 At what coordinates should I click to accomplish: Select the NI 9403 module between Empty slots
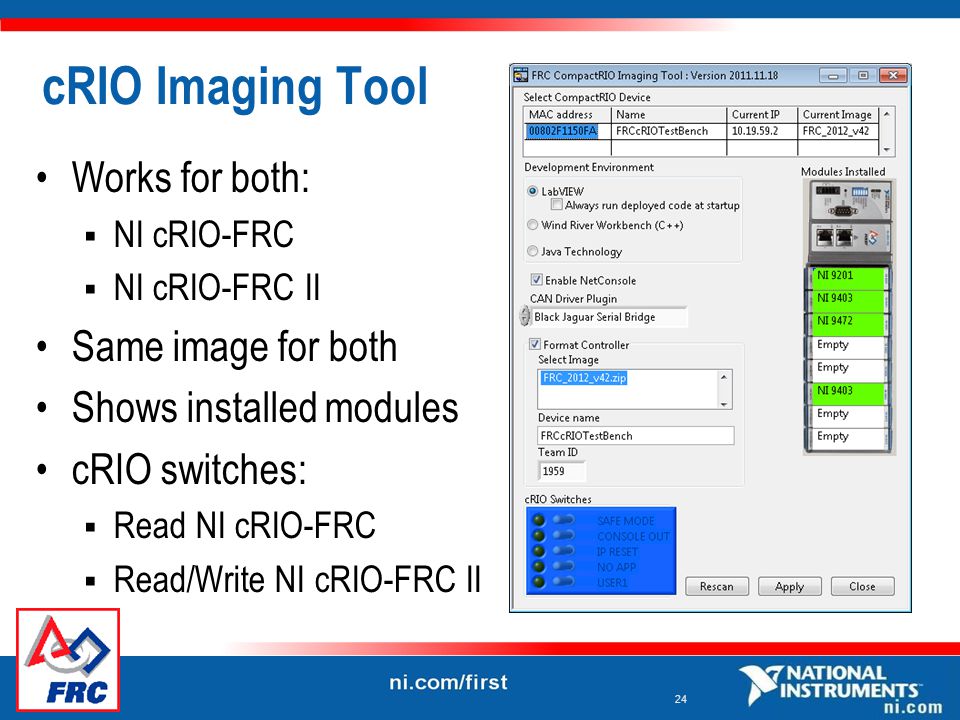pyautogui.click(x=849, y=392)
